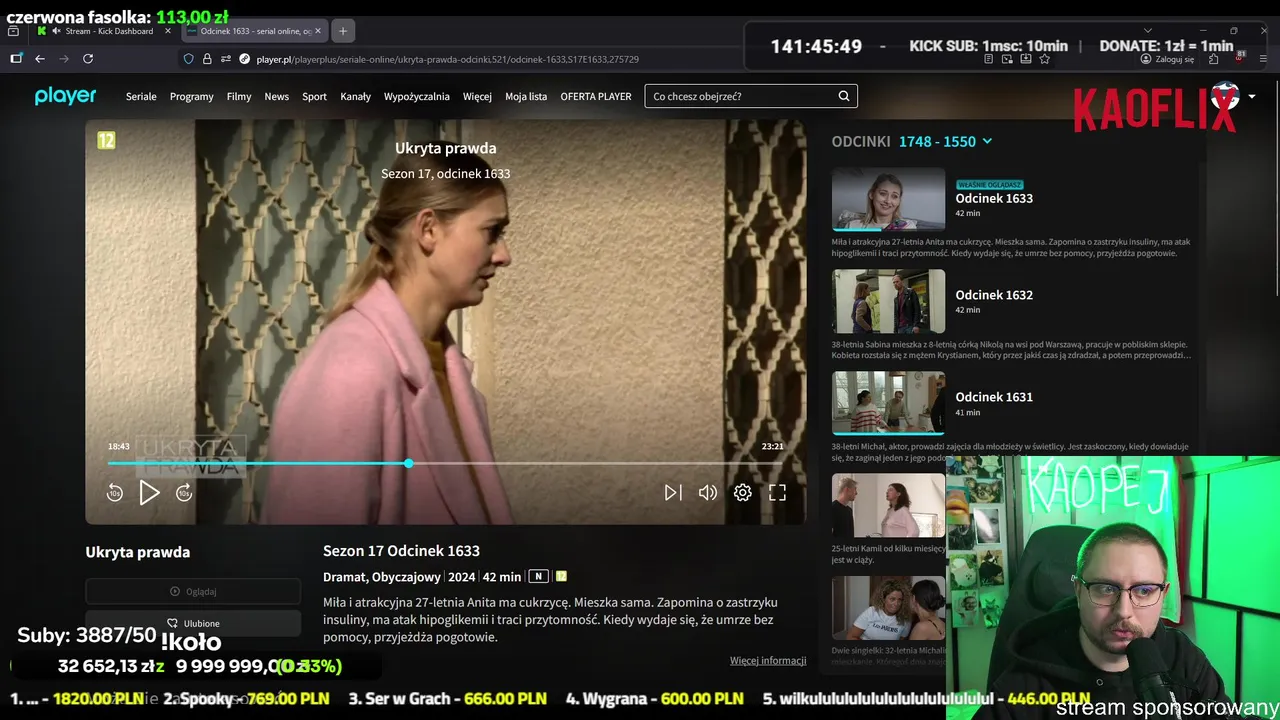Open Moja lista page
This screenshot has height=720, width=1280.
pyautogui.click(x=526, y=97)
